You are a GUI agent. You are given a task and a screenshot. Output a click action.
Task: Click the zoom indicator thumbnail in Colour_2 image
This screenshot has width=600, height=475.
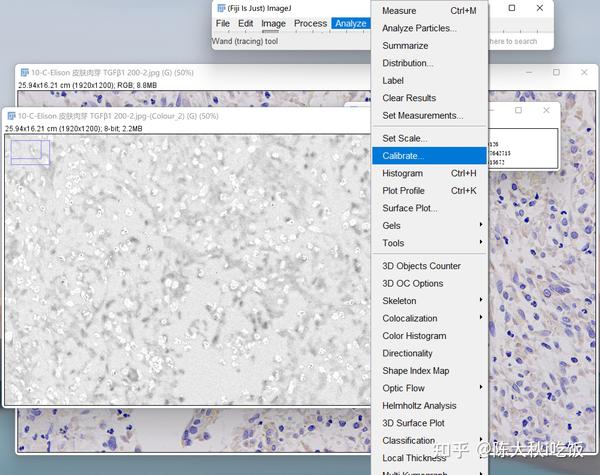point(30,152)
